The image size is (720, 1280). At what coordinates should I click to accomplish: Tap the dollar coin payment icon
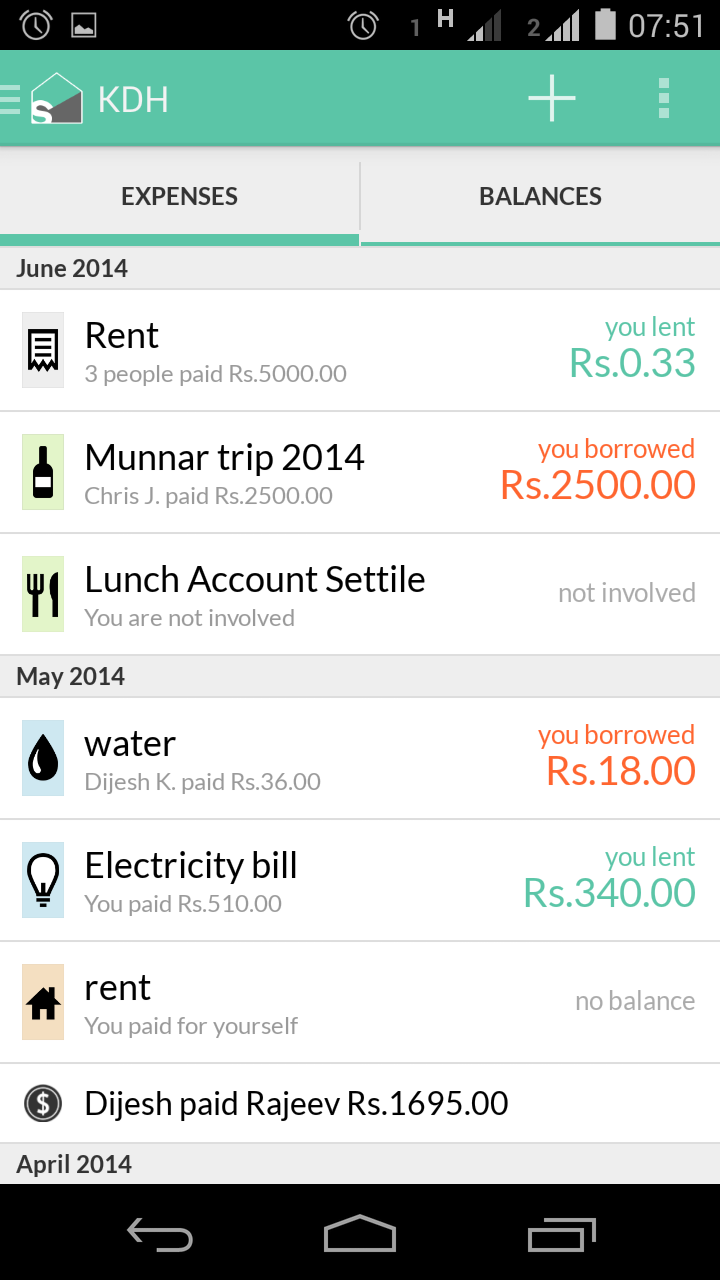pos(43,1104)
